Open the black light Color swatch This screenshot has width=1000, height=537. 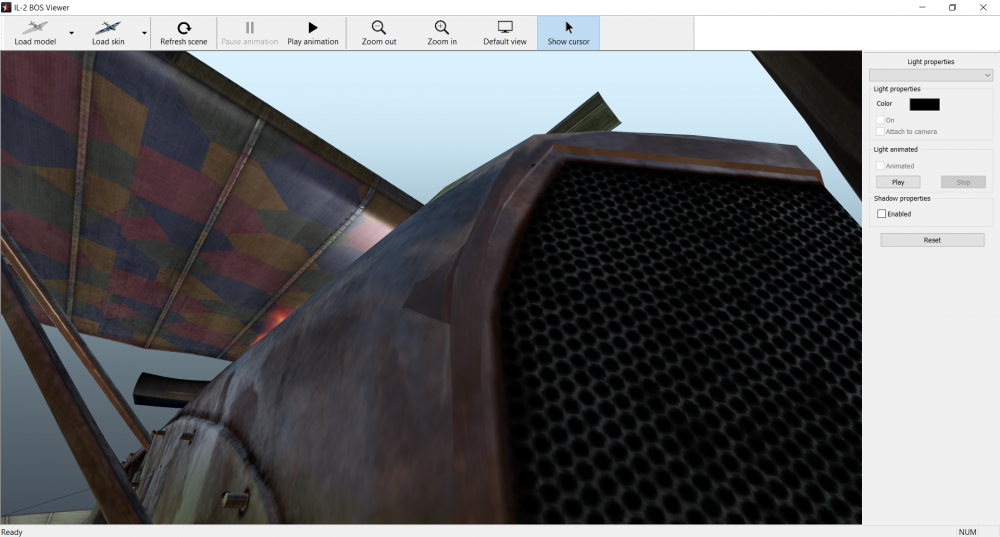924,104
